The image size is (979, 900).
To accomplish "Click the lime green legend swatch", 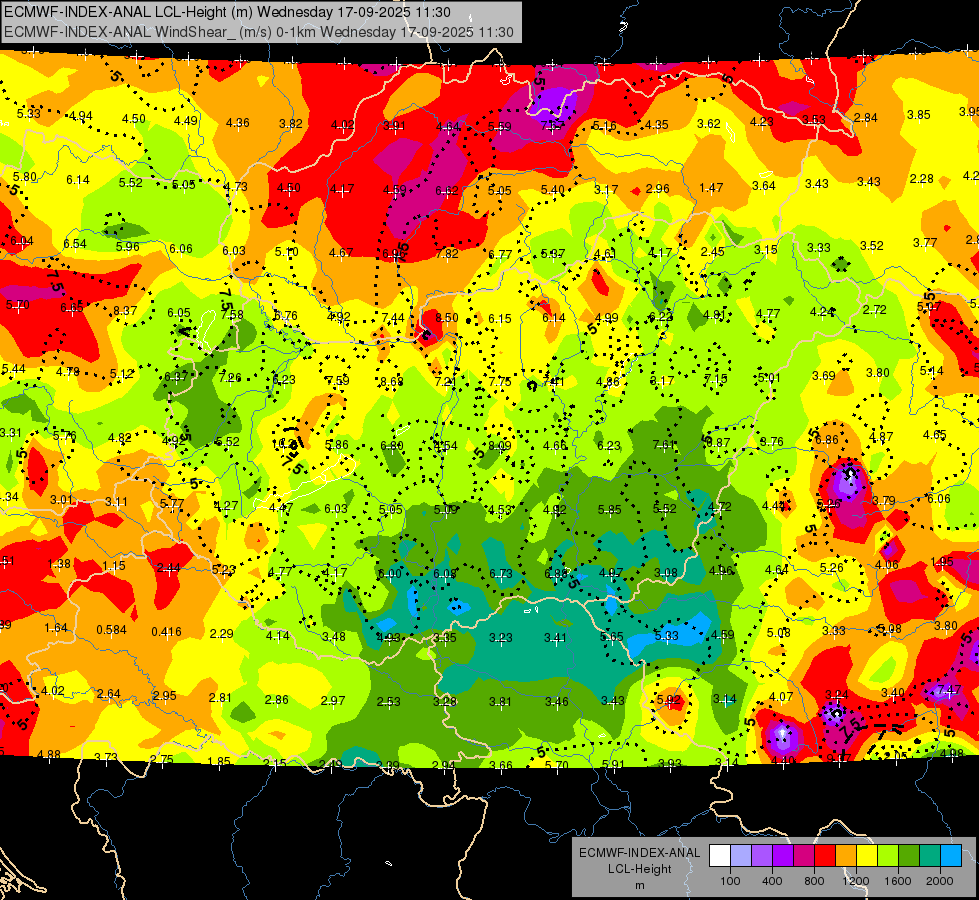I will [888, 856].
